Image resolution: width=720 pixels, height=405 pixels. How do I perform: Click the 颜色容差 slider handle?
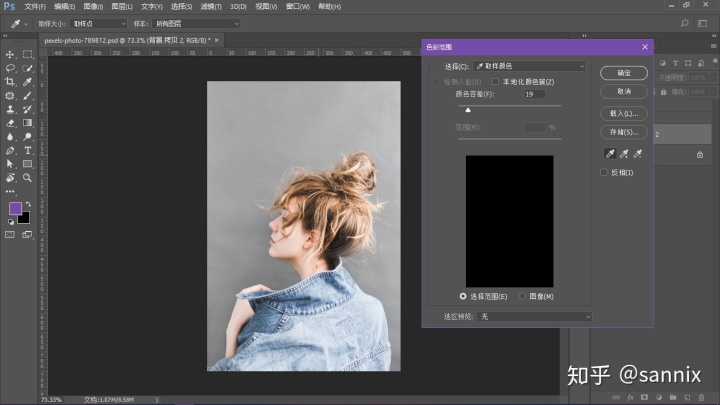pos(468,110)
